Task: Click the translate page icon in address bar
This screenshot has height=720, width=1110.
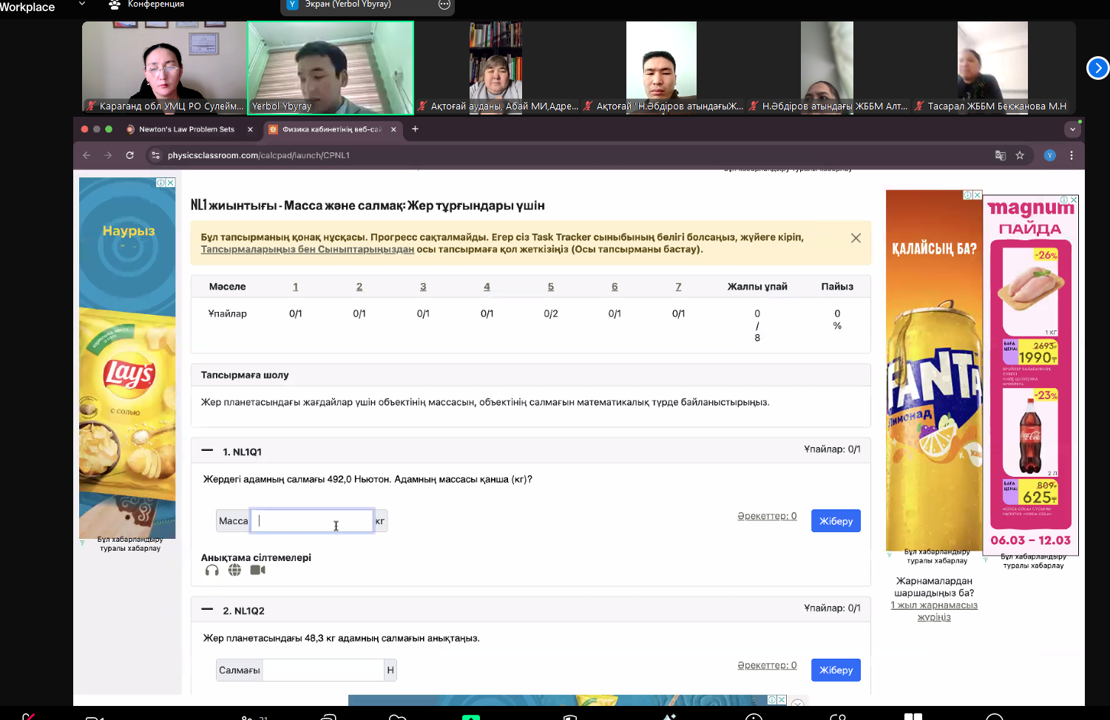Action: 1000,156
